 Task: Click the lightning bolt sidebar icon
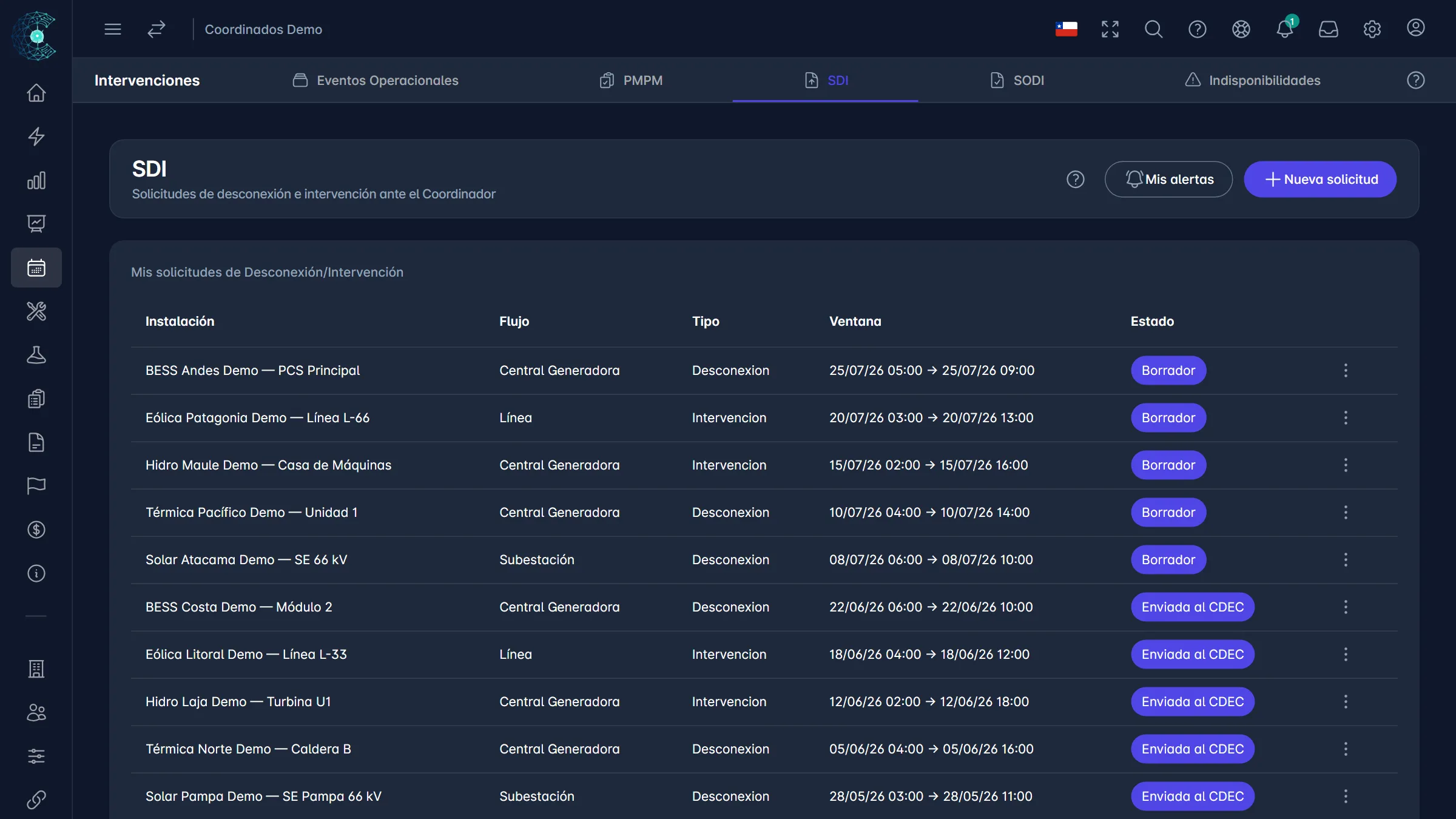[36, 136]
